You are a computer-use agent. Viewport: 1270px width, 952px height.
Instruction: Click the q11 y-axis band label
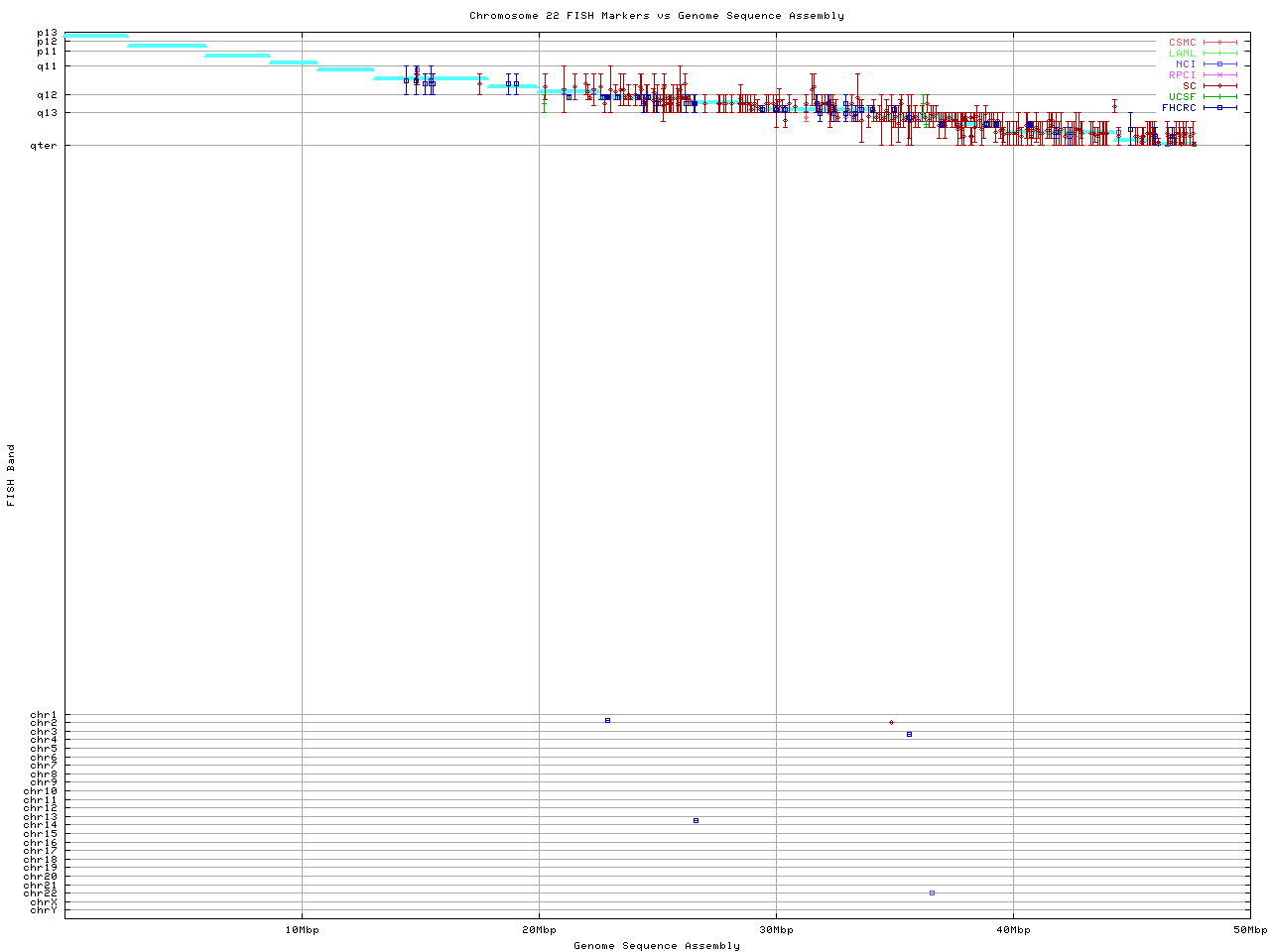pos(47,65)
